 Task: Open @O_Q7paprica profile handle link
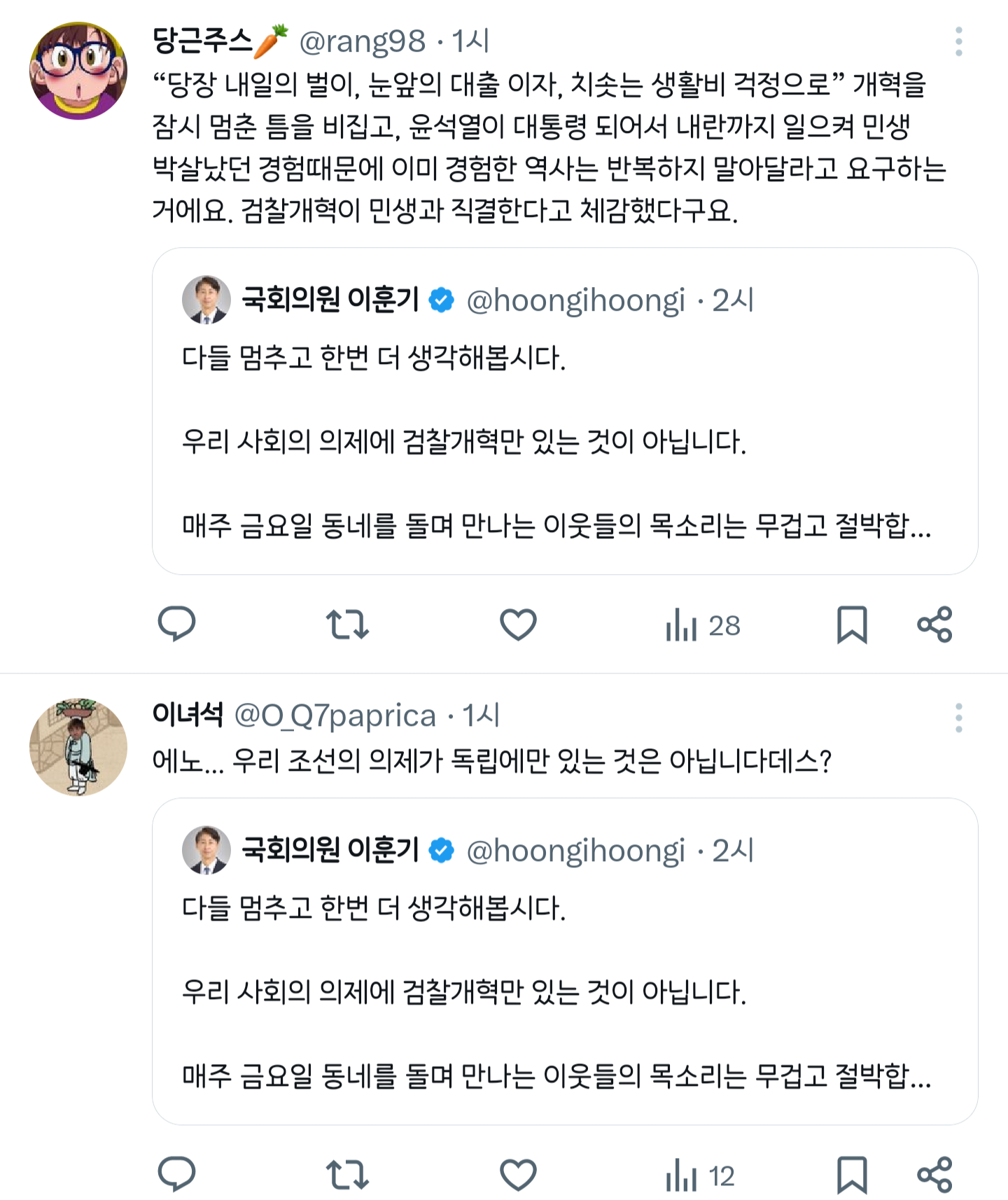[x=335, y=716]
